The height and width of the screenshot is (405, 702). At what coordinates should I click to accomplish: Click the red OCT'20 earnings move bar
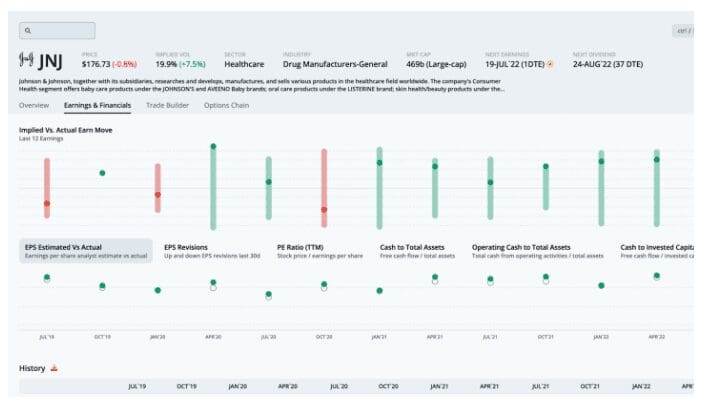click(324, 180)
